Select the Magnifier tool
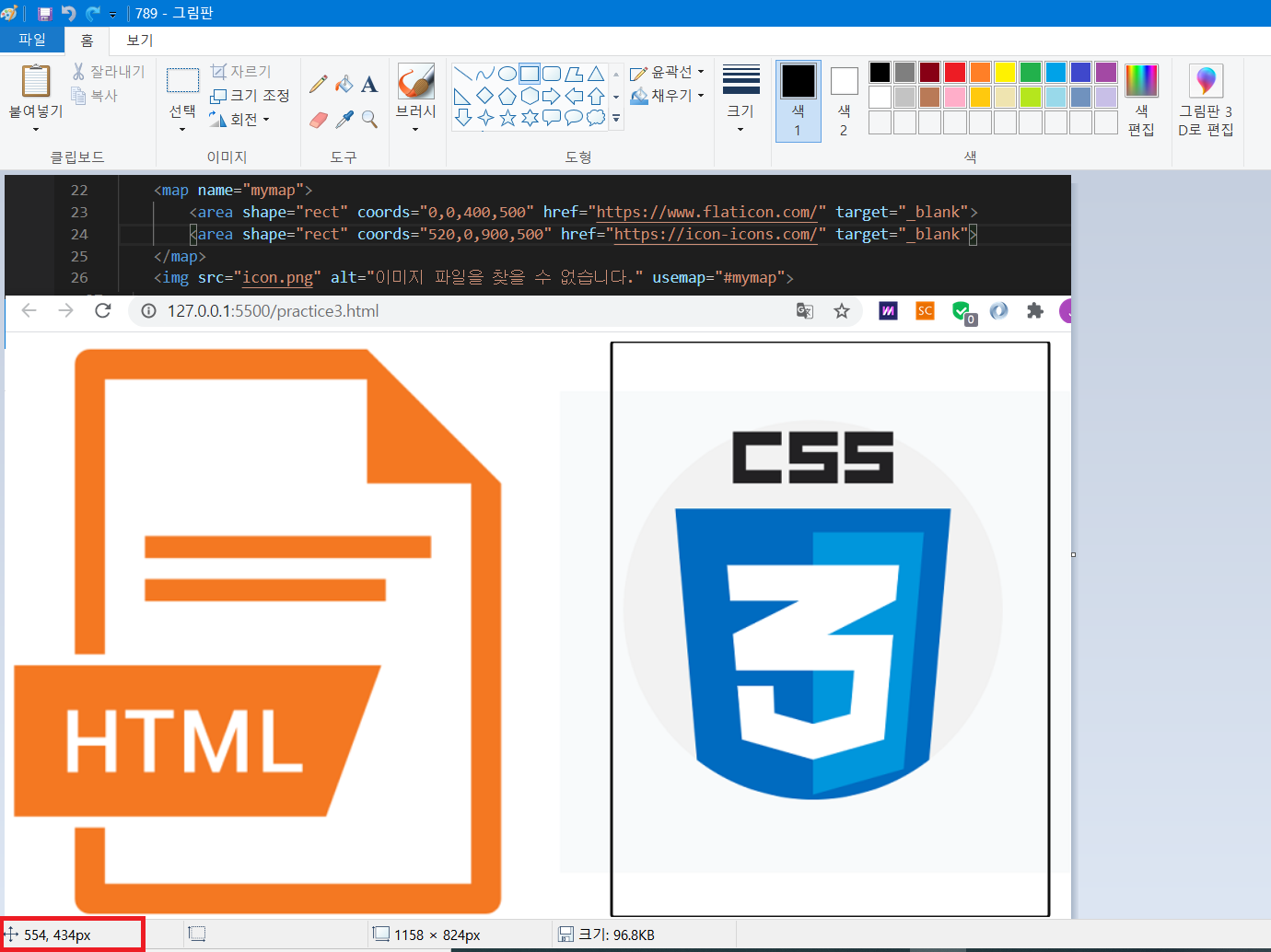Screen dimensions: 1271x952 pyautogui.click(x=369, y=120)
